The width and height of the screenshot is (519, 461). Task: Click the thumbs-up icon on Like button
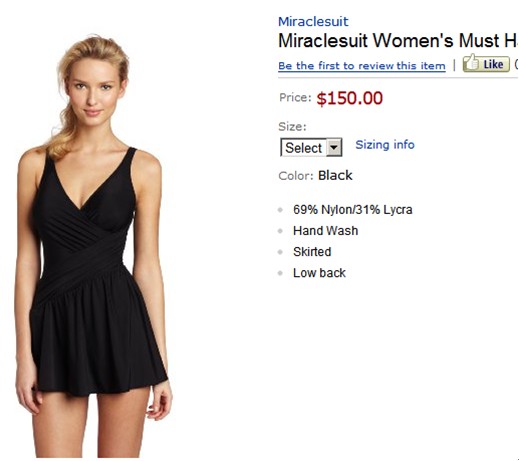point(471,62)
